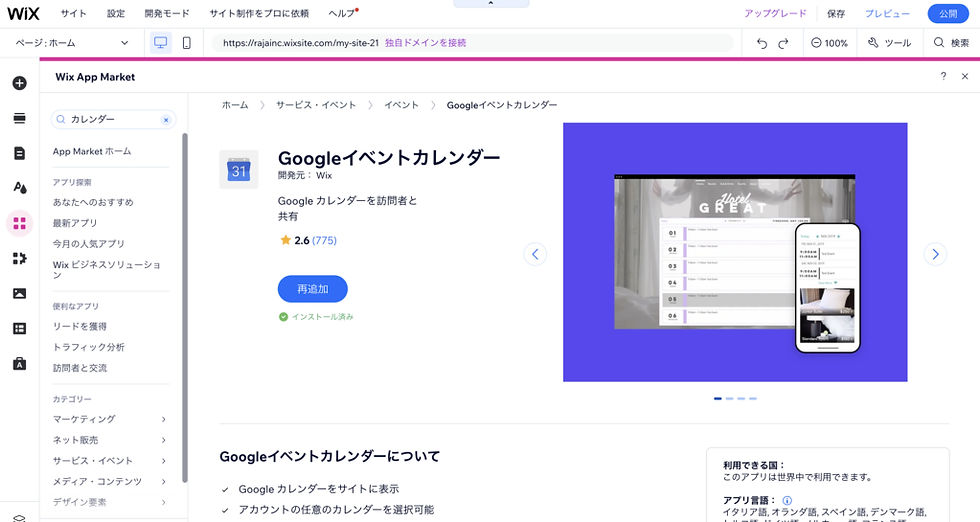Click the 再追加 button
The height and width of the screenshot is (522, 980).
pos(312,289)
